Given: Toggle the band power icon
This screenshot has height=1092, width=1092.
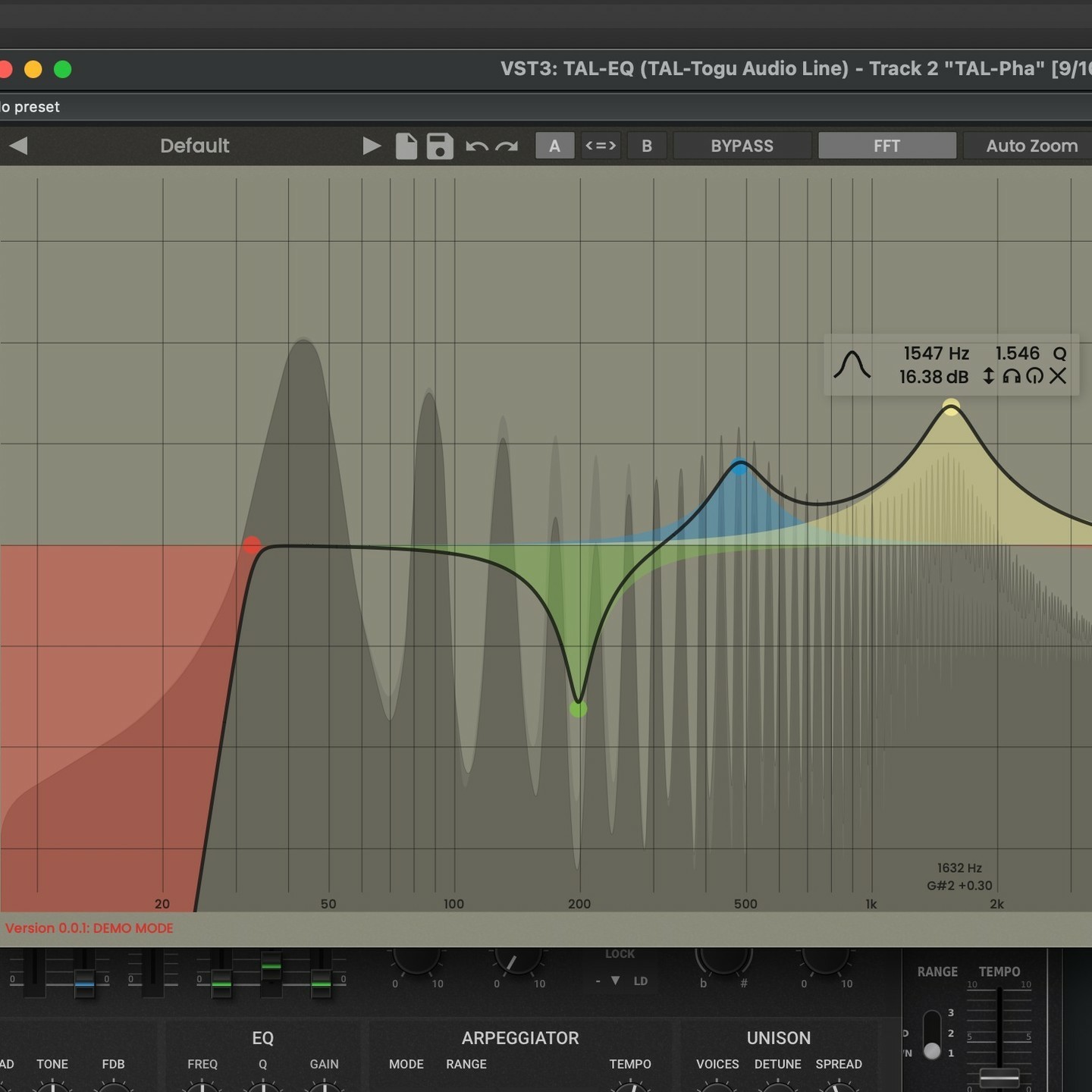Looking at the screenshot, I should coord(1034,376).
